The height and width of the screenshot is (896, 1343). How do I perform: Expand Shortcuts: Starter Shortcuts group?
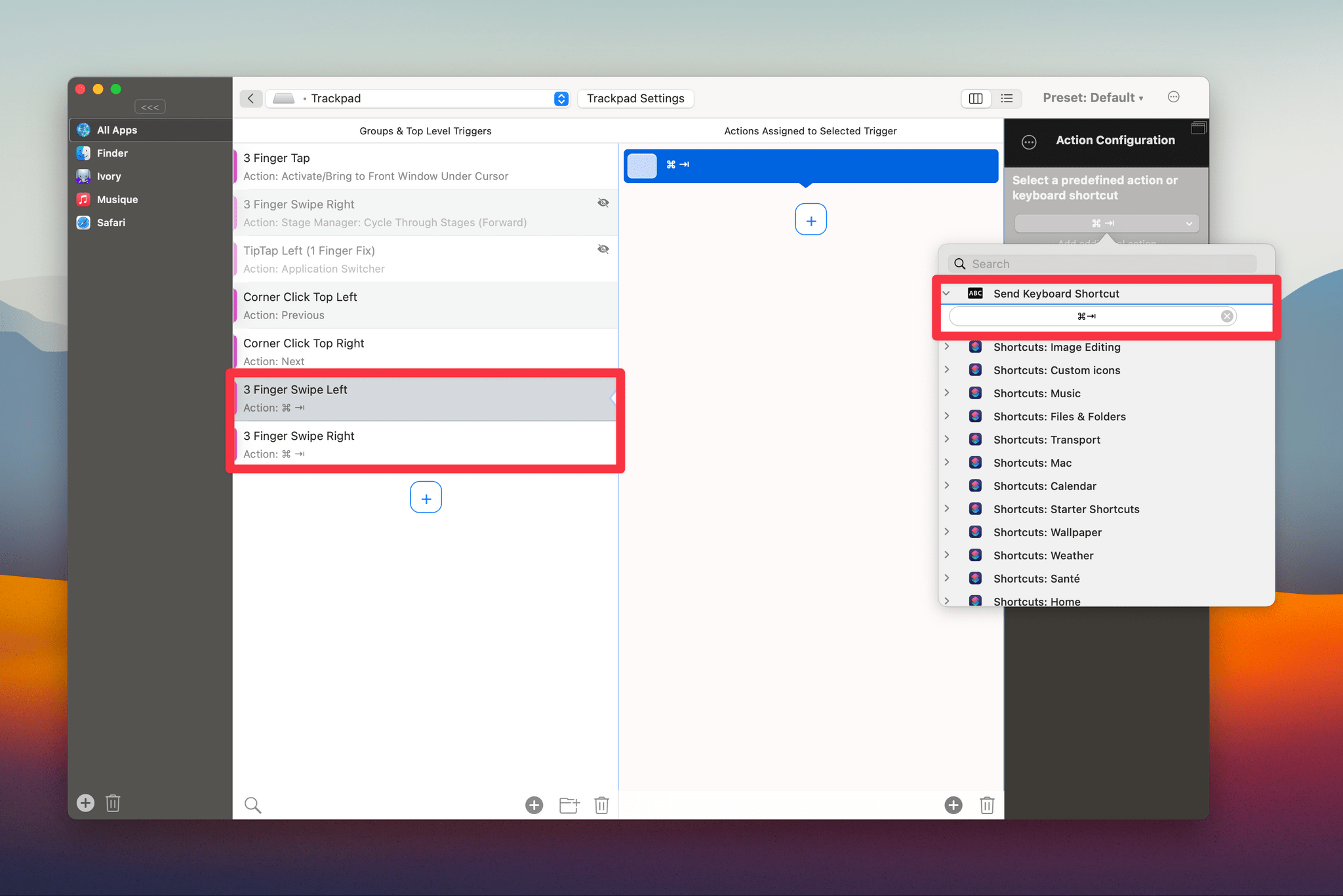click(x=946, y=509)
